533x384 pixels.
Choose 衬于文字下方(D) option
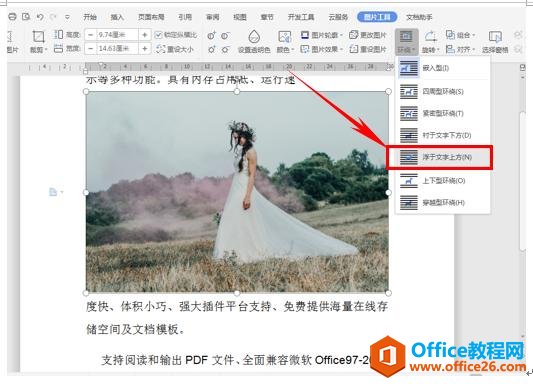pos(443,135)
